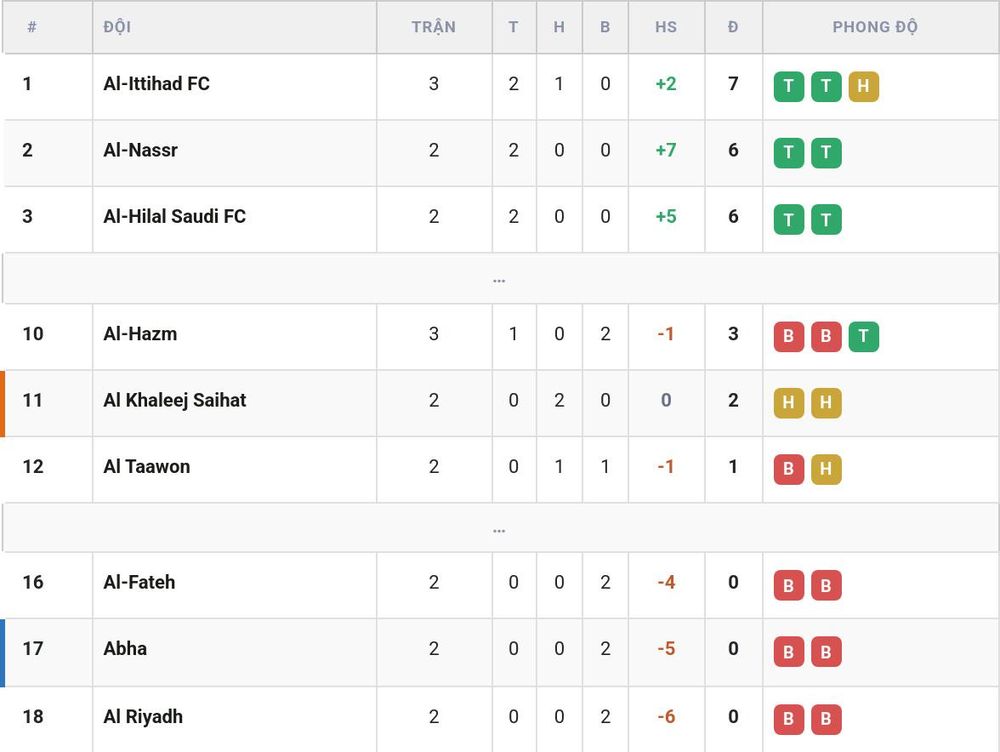The image size is (1000, 752).
Task: Click Al Taawon's yellow H form badge
Action: click(826, 469)
